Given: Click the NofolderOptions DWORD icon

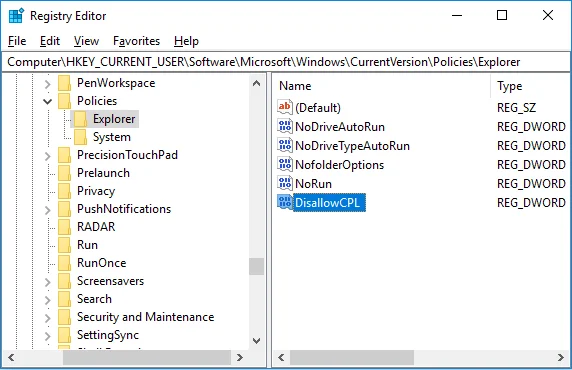Looking at the screenshot, I should pos(285,164).
